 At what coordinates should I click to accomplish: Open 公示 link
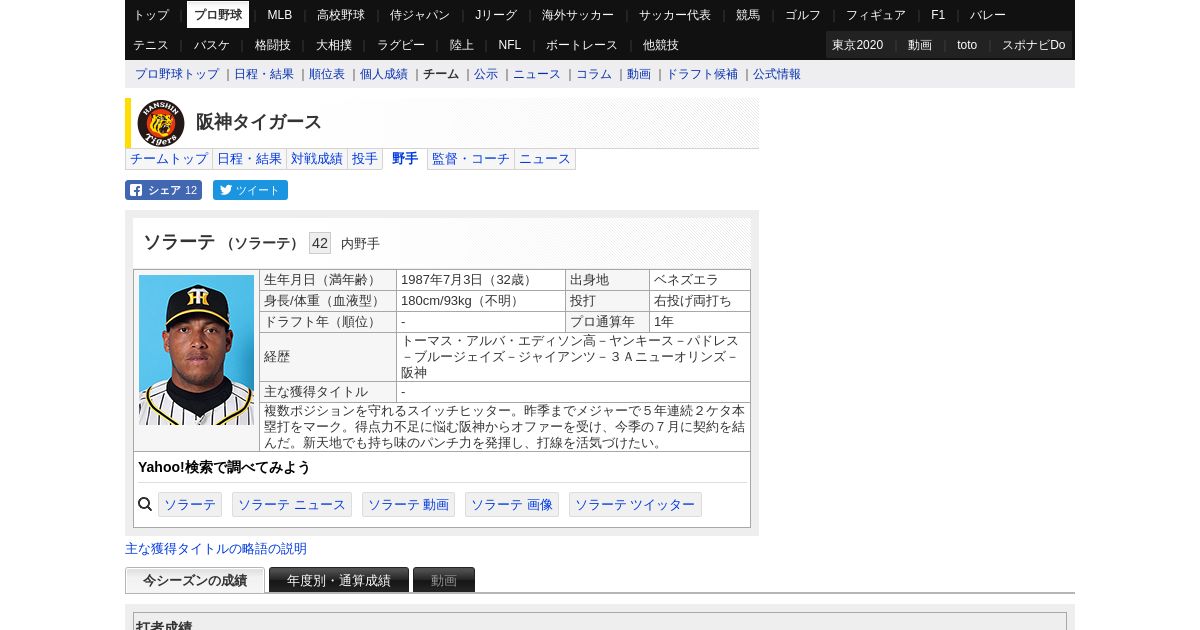pos(486,74)
